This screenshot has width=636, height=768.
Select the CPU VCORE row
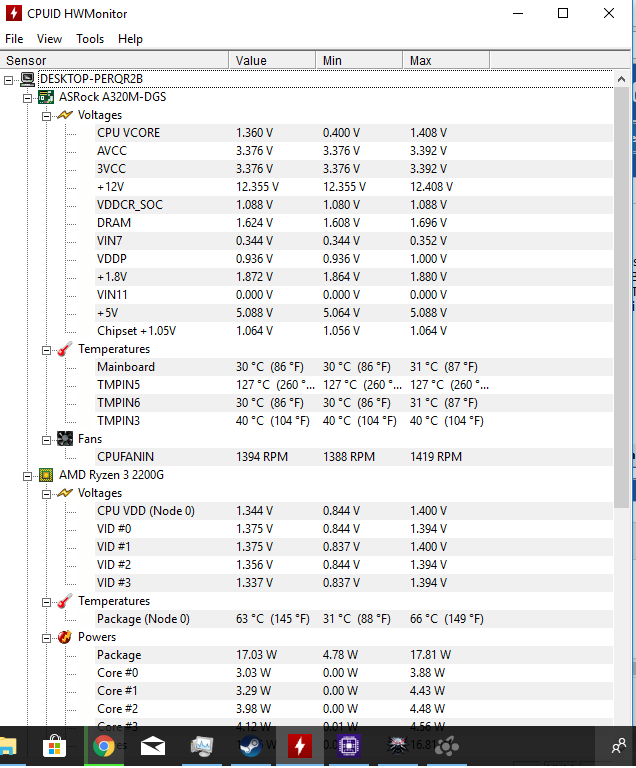pos(353,133)
